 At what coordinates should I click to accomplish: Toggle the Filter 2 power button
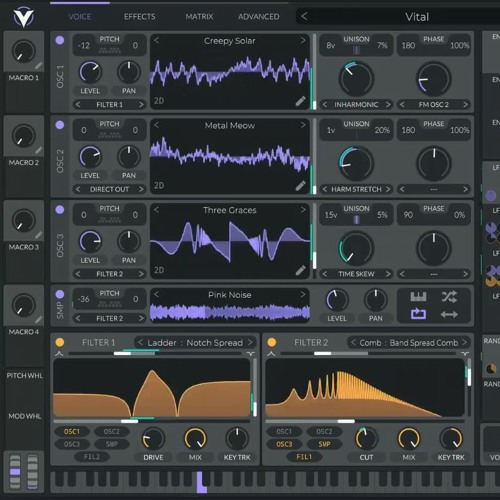pos(272,342)
